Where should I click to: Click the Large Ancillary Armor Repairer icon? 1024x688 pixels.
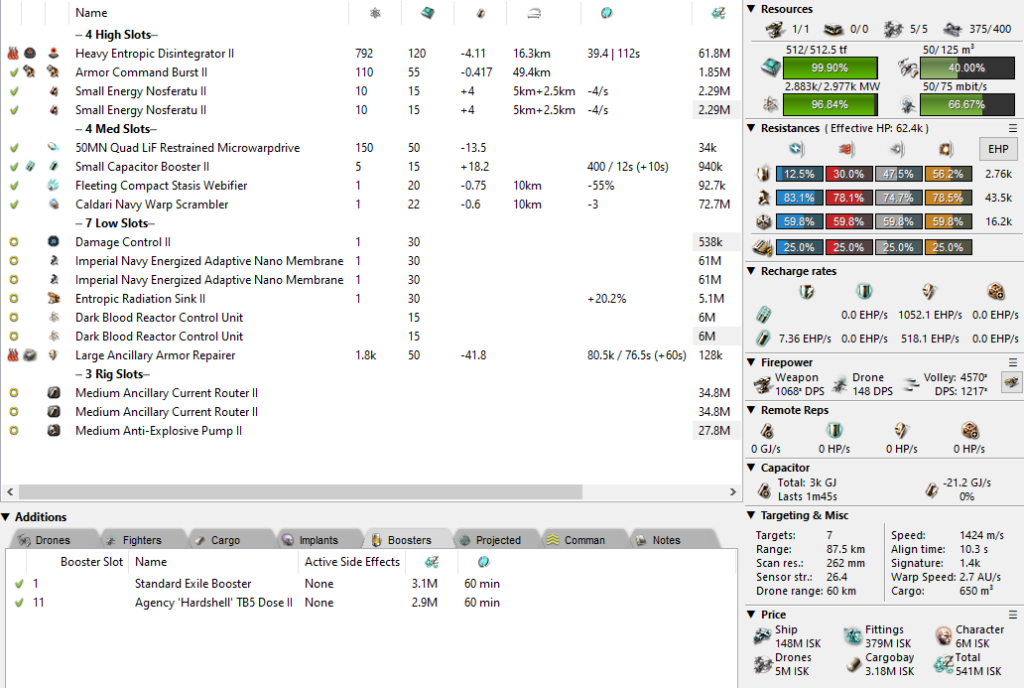click(x=53, y=355)
